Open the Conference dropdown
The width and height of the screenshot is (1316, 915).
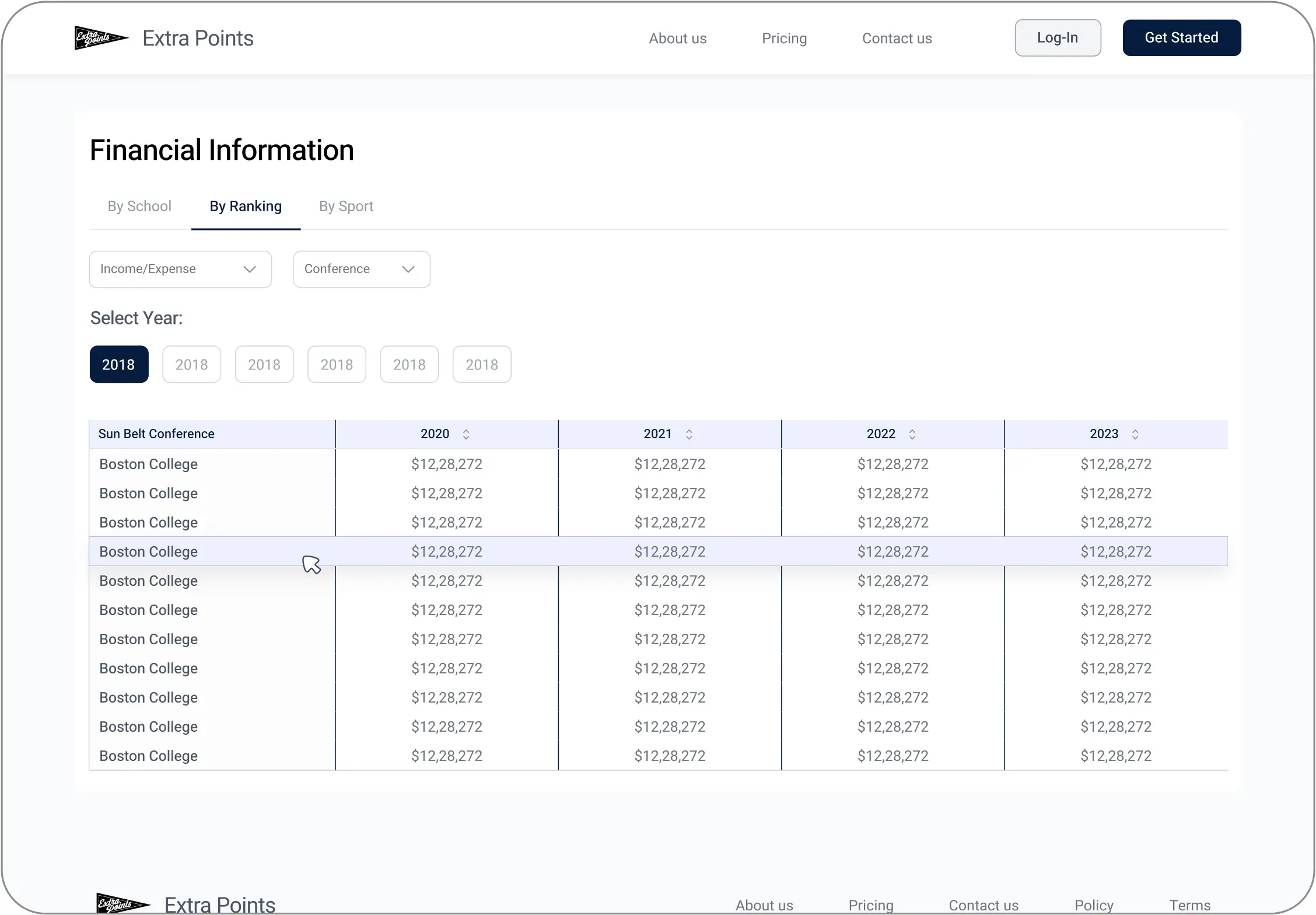click(362, 269)
